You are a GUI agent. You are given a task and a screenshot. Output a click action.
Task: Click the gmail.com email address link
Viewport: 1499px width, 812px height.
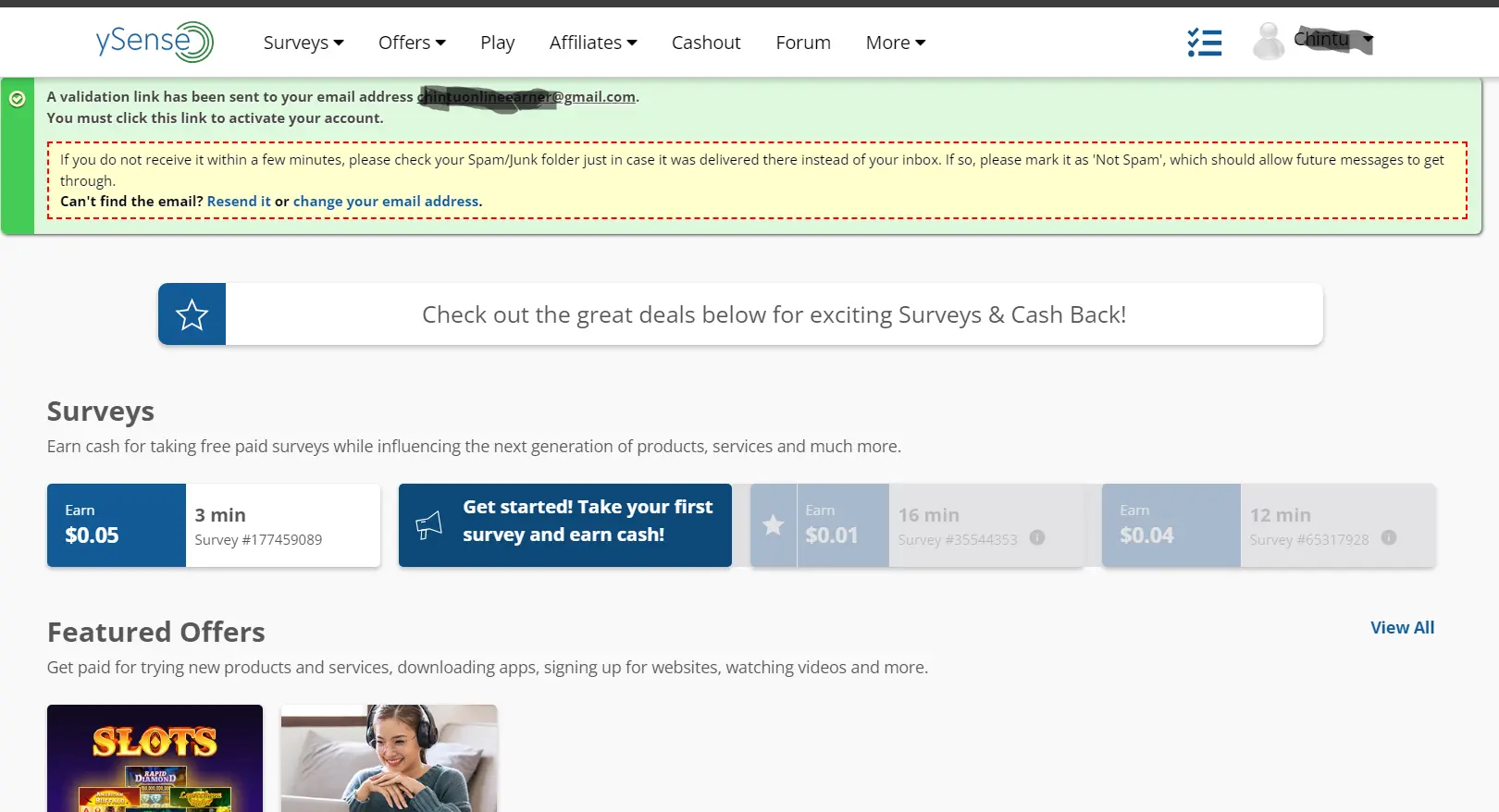527,96
